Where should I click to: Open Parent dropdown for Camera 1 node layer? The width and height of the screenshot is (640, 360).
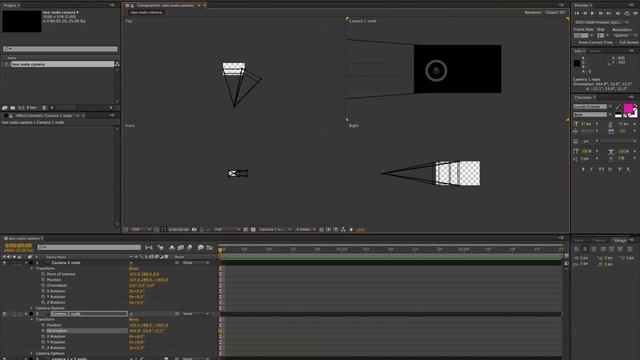195,314
